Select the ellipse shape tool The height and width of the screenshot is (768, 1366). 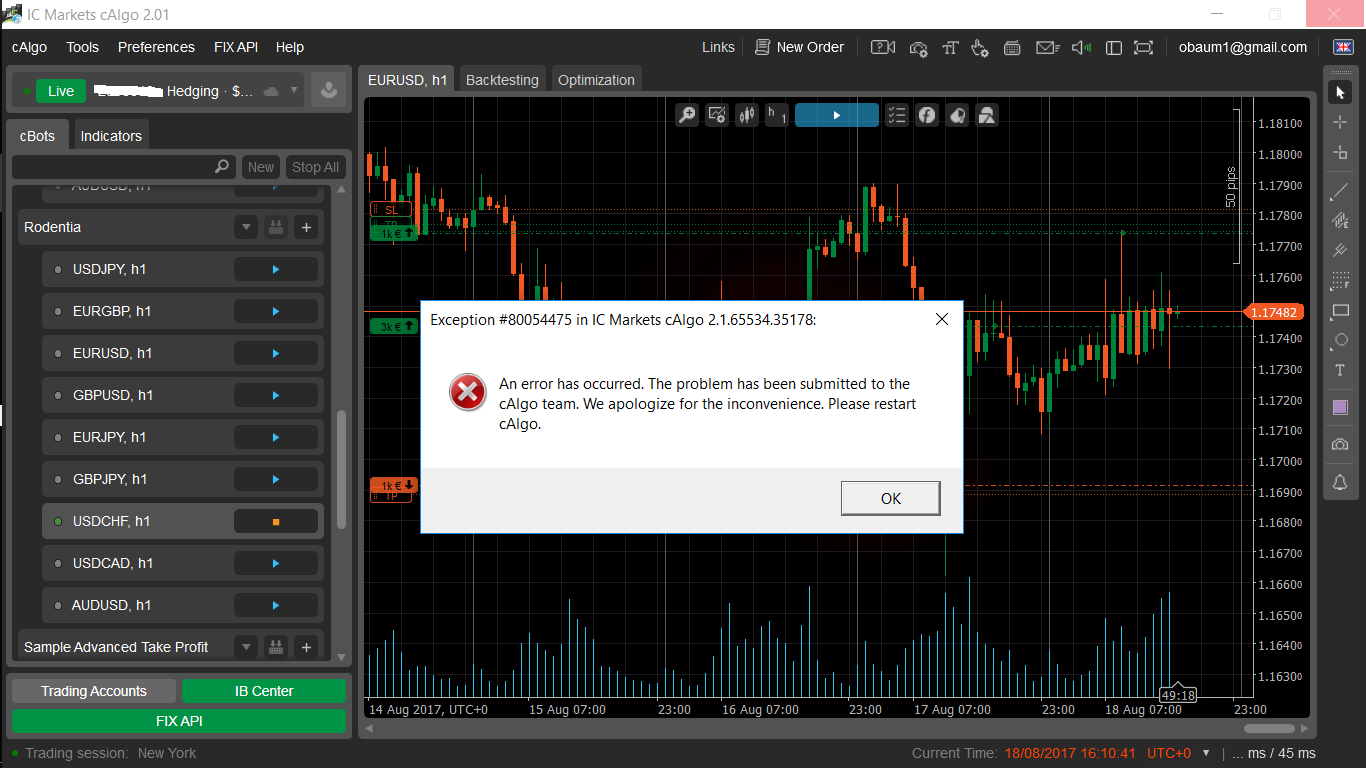point(1340,340)
